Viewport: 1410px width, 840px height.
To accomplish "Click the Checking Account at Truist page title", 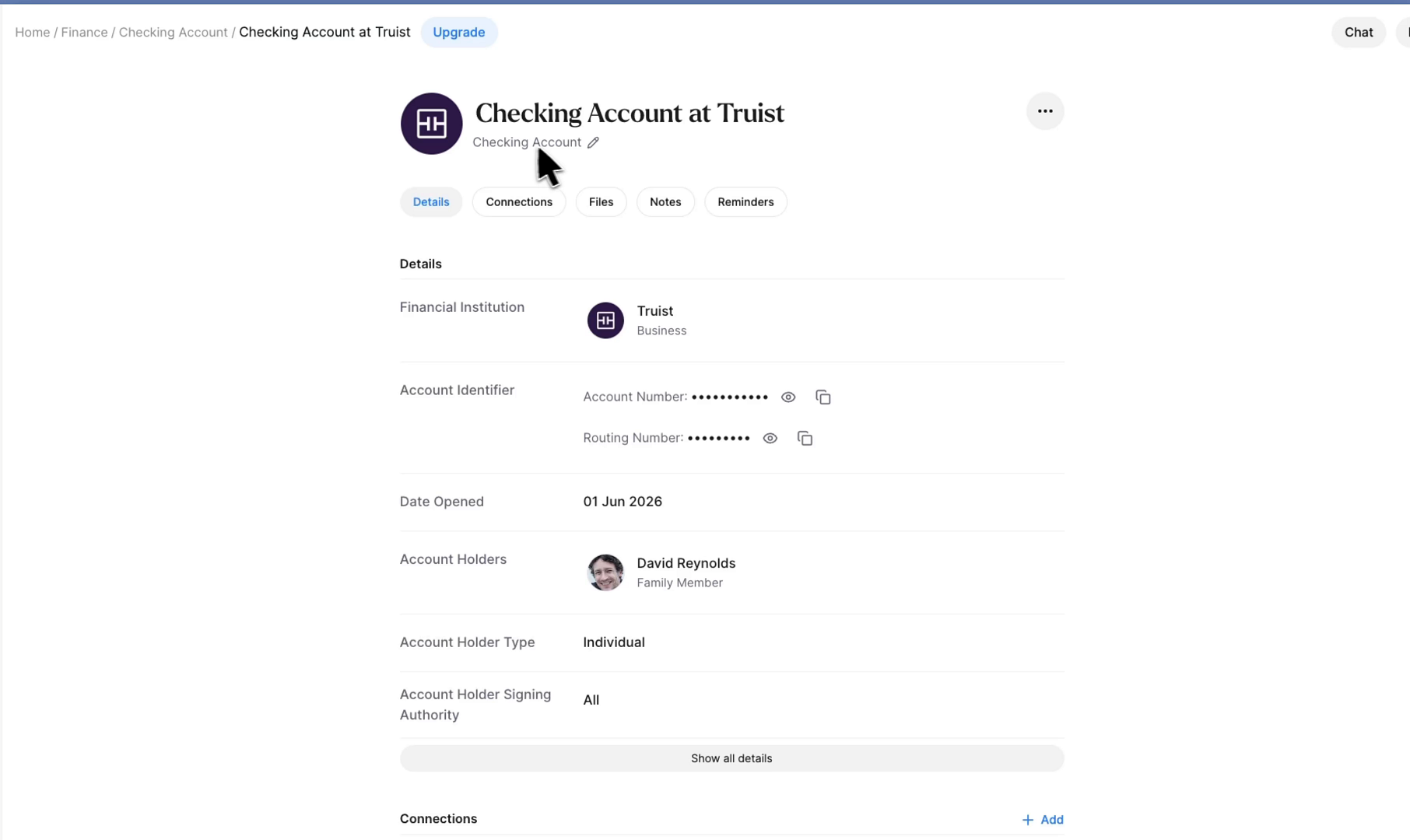I will (630, 114).
